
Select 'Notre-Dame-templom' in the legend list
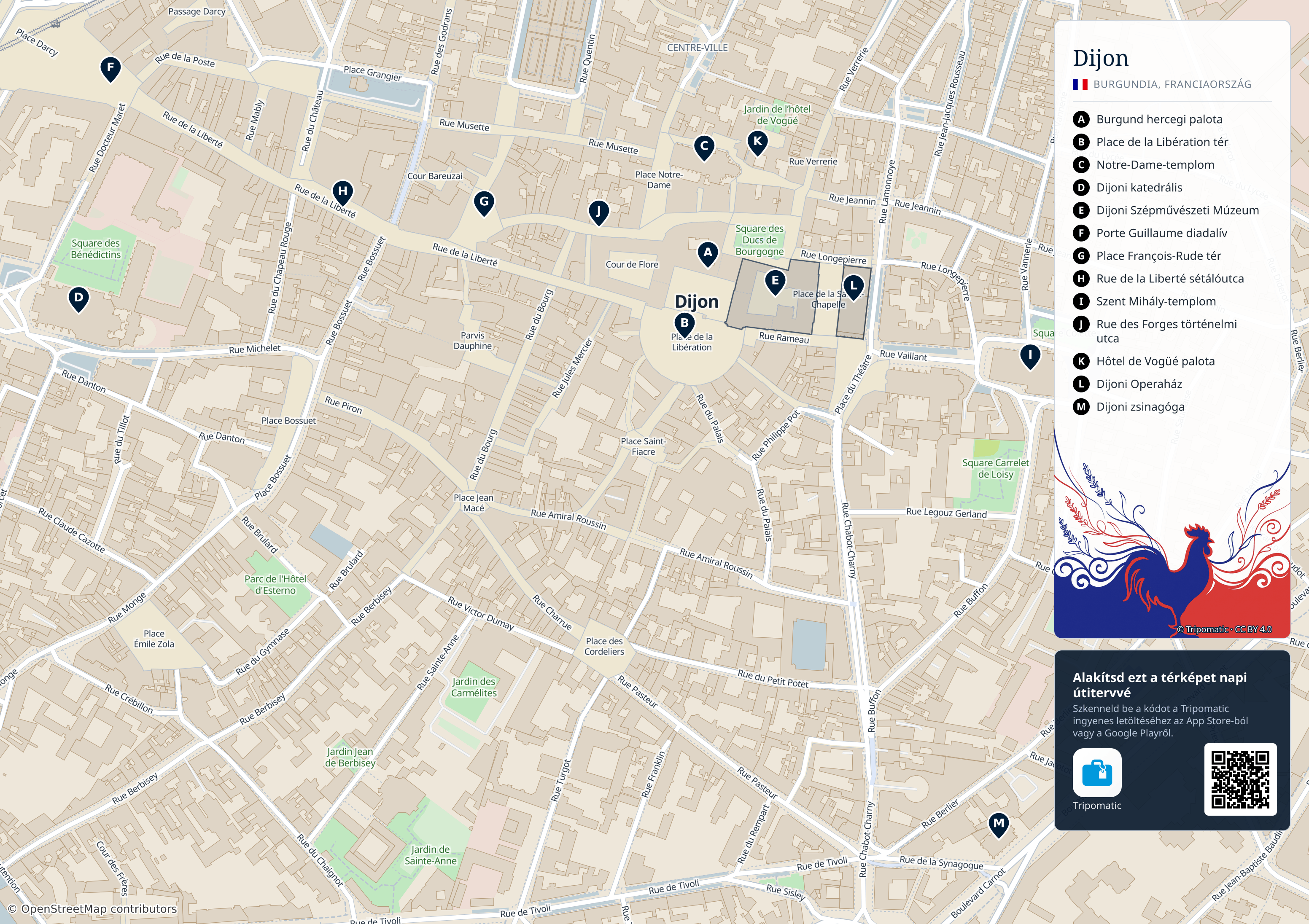(x=1155, y=165)
